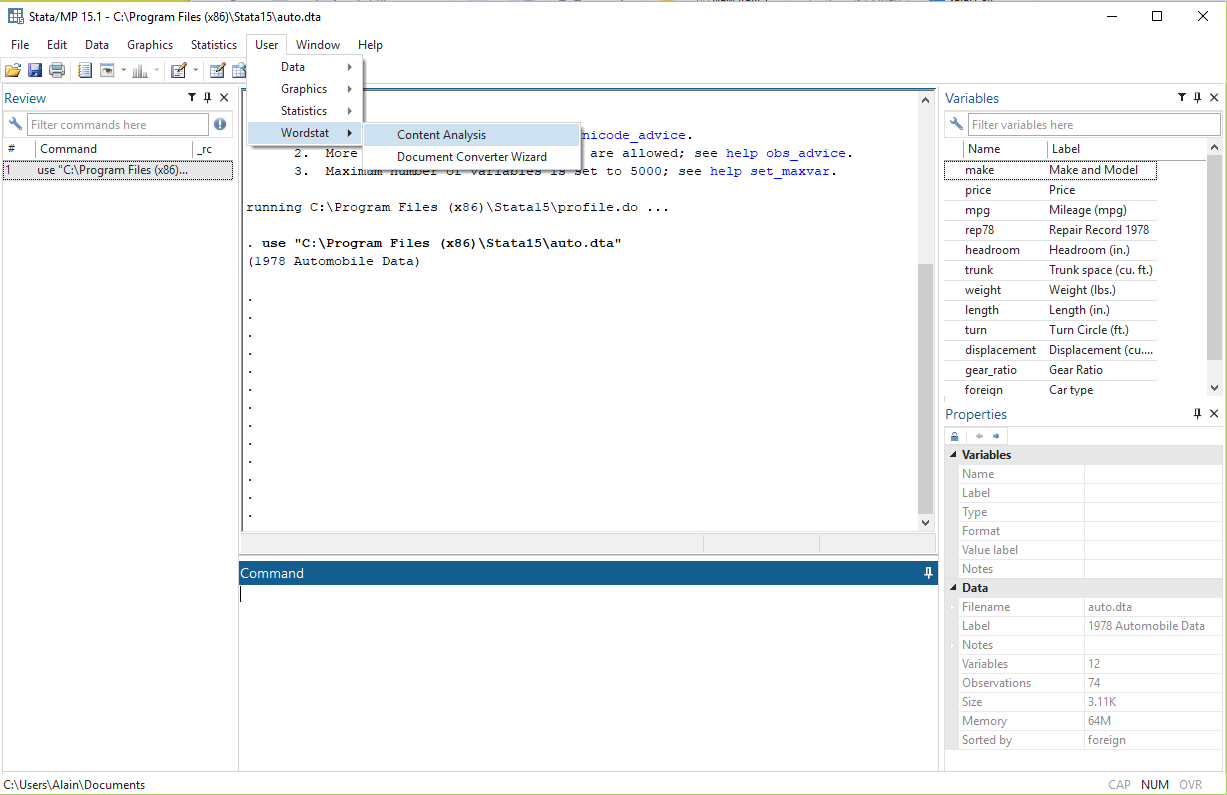Click the help obs_advice link

click(786, 153)
